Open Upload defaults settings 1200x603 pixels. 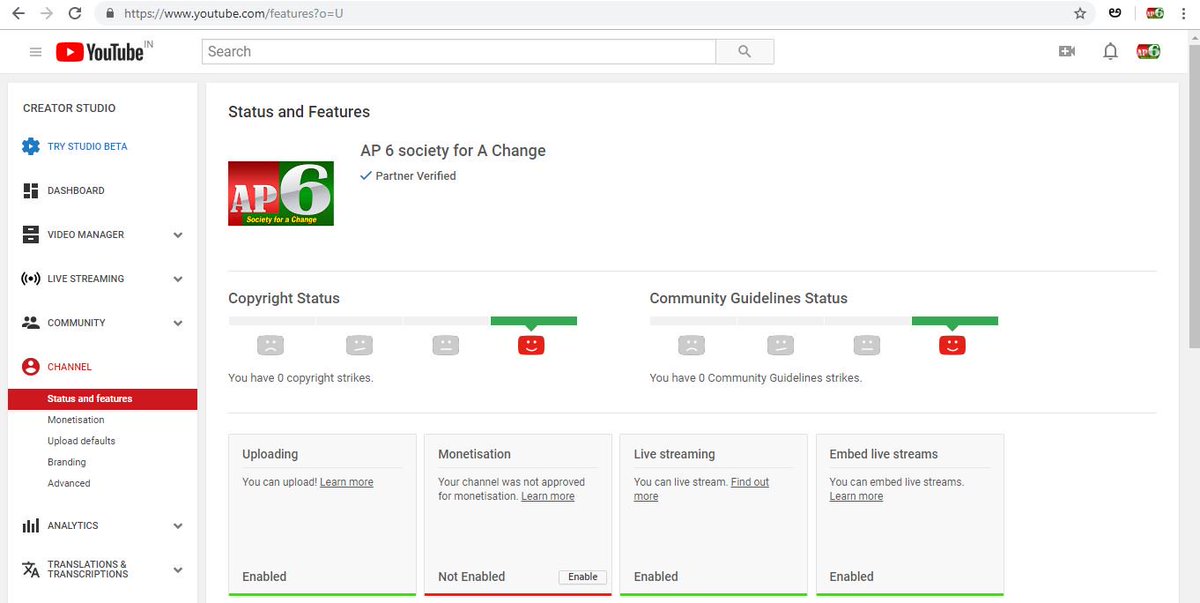(81, 441)
